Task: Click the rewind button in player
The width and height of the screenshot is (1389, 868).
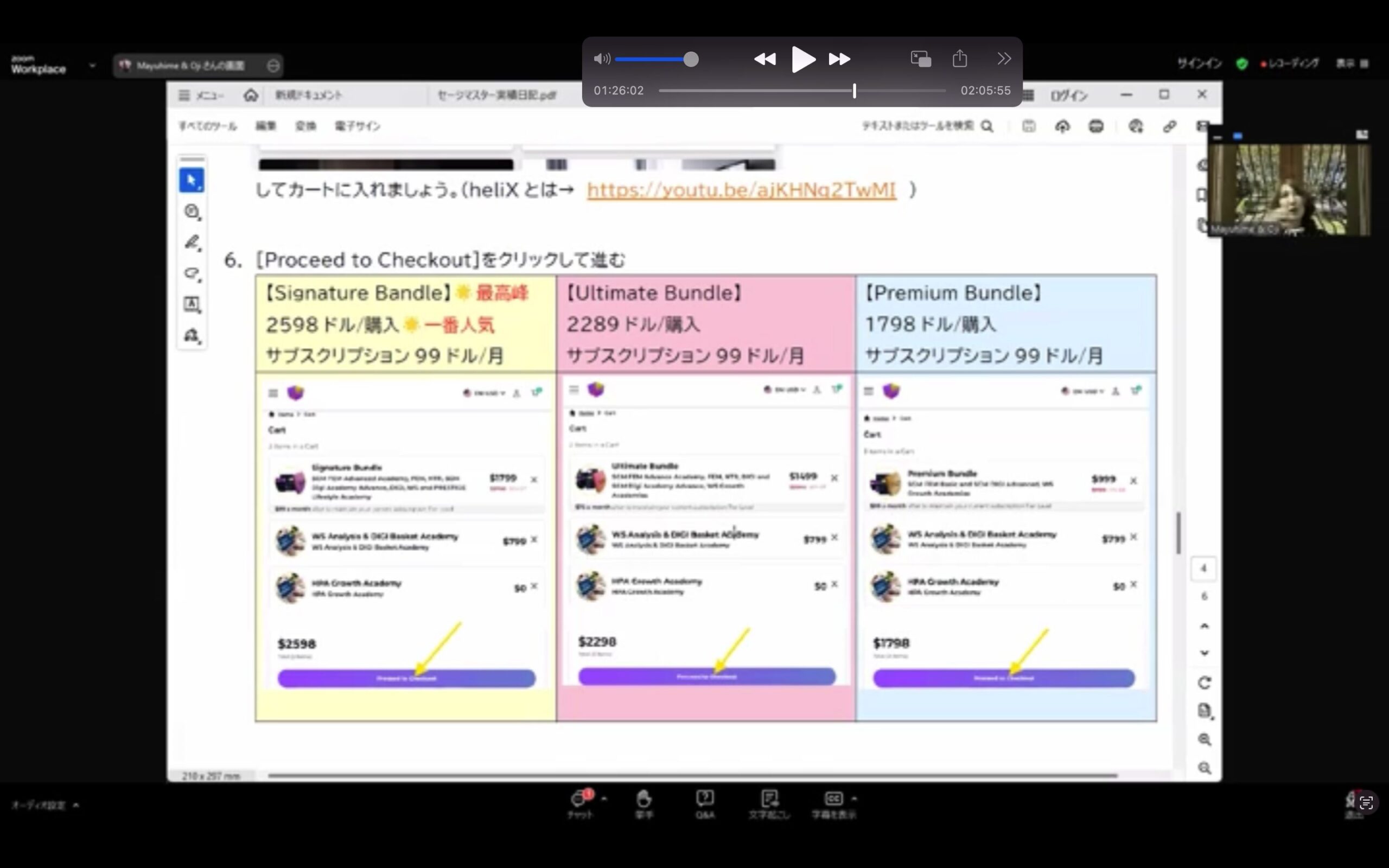Action: coord(764,59)
